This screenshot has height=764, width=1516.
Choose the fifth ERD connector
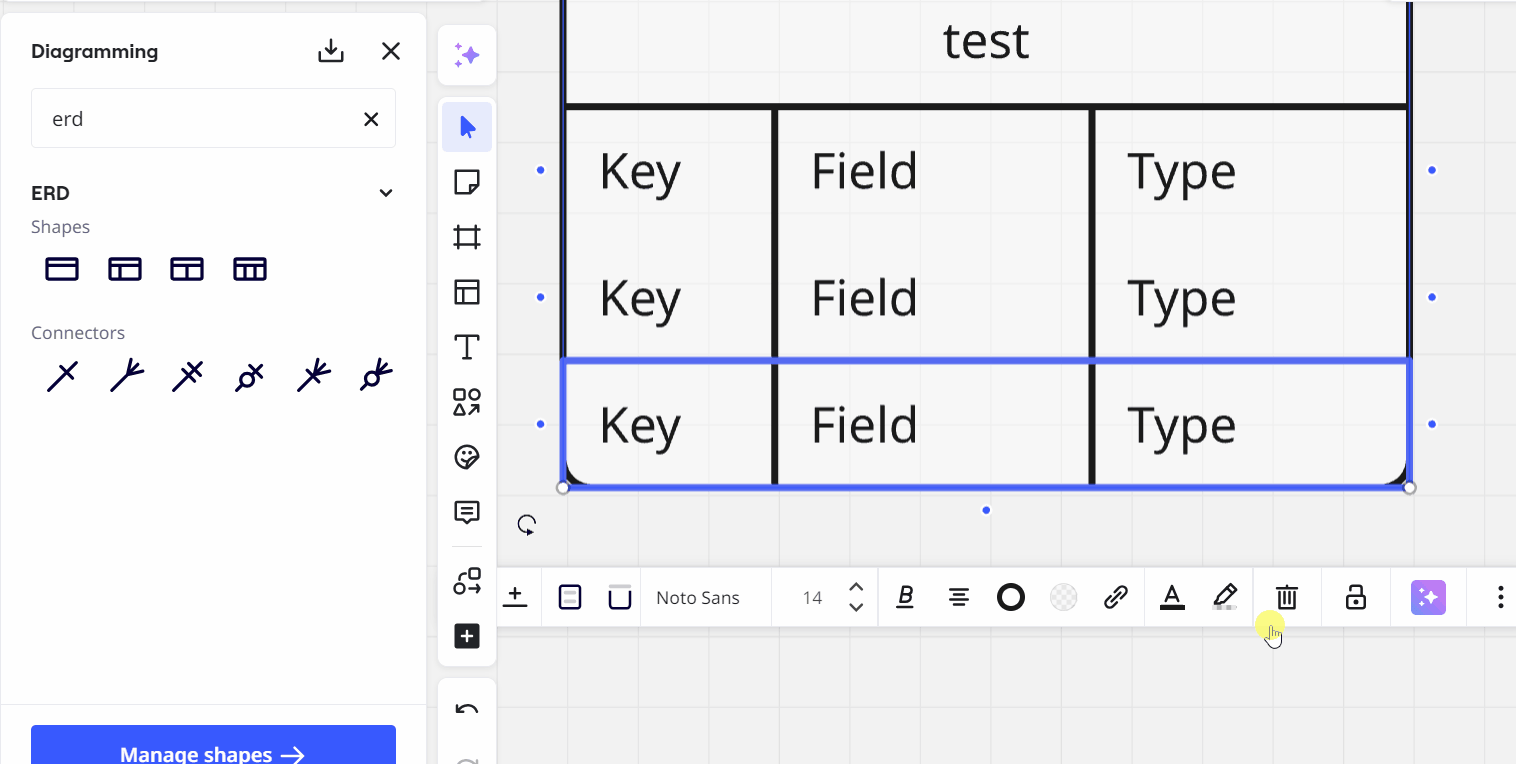[x=313, y=377]
